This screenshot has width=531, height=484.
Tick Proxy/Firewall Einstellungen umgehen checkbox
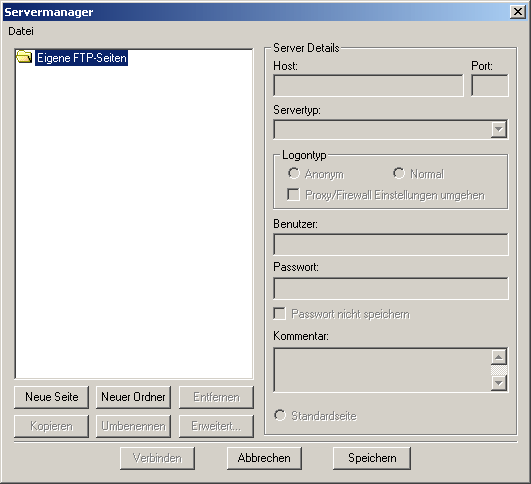point(293,194)
